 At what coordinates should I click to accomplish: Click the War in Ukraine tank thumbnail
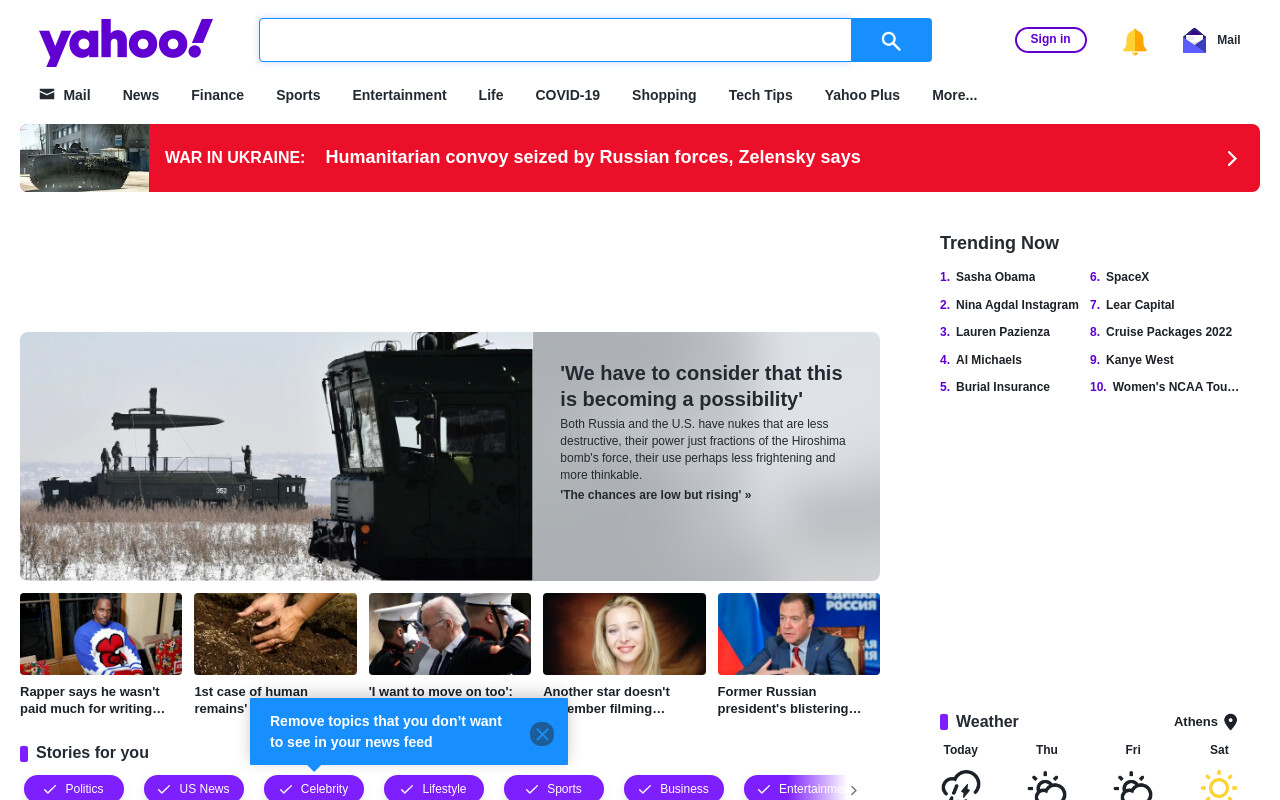click(x=85, y=158)
